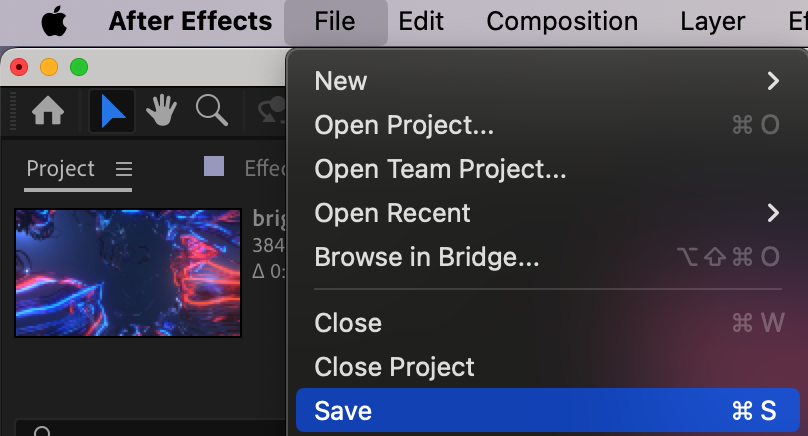Open the Layer menu

click(712, 21)
